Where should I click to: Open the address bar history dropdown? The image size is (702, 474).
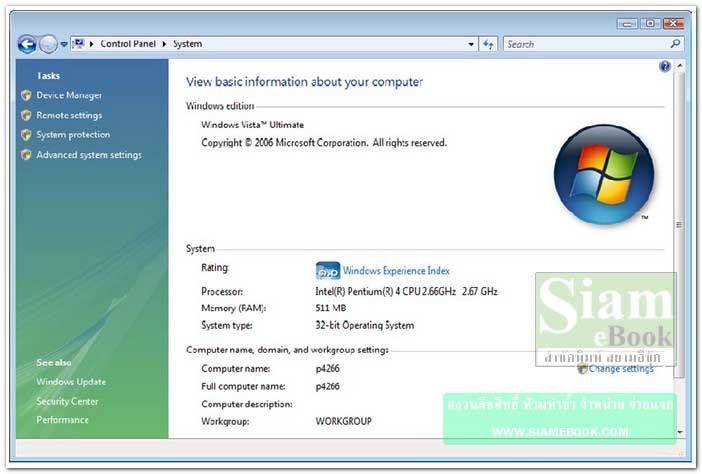471,44
